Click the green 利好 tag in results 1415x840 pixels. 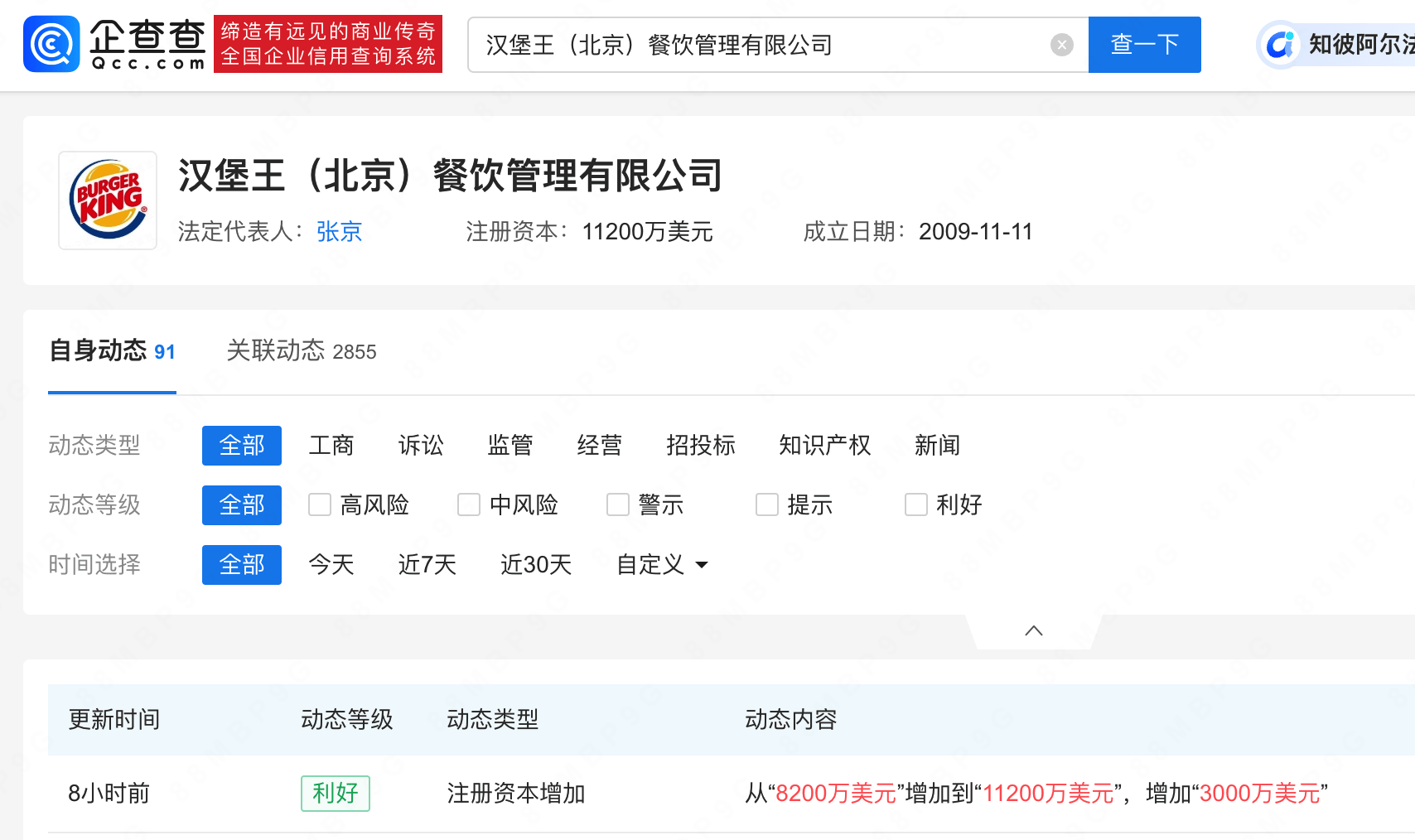tap(335, 793)
